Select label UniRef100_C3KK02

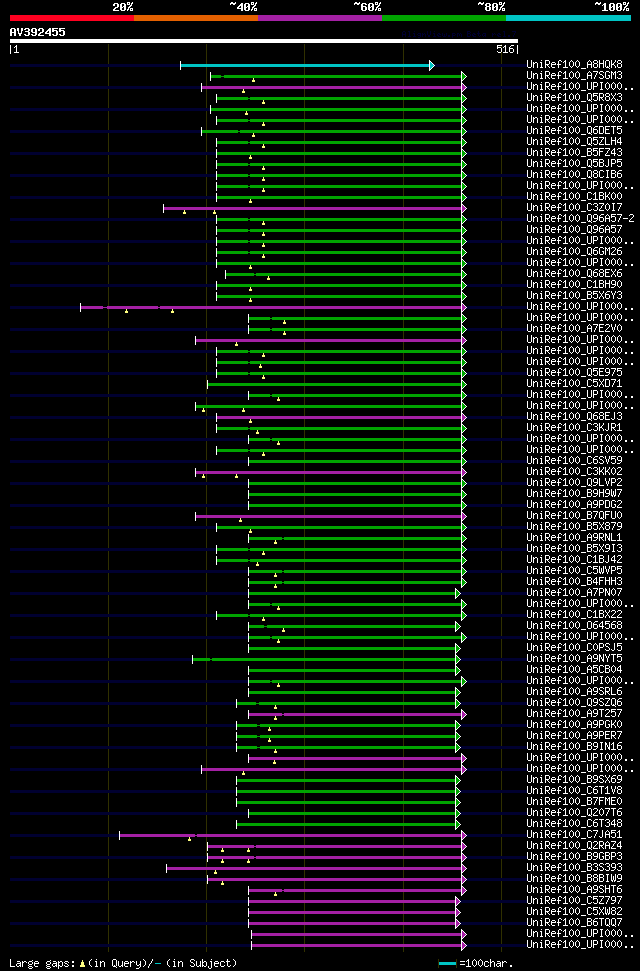click(x=574, y=471)
